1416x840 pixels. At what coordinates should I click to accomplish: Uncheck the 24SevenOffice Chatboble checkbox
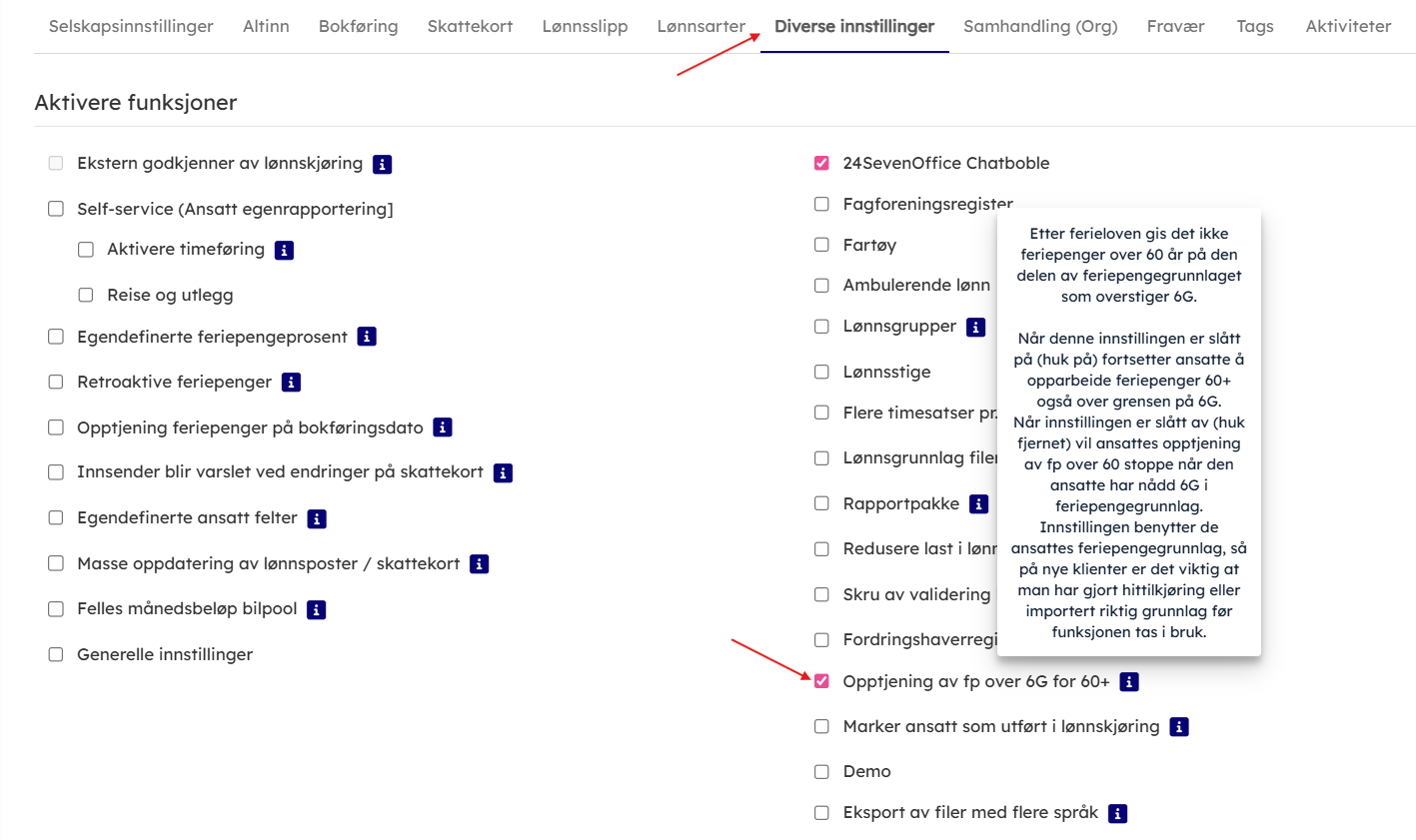[x=821, y=163]
